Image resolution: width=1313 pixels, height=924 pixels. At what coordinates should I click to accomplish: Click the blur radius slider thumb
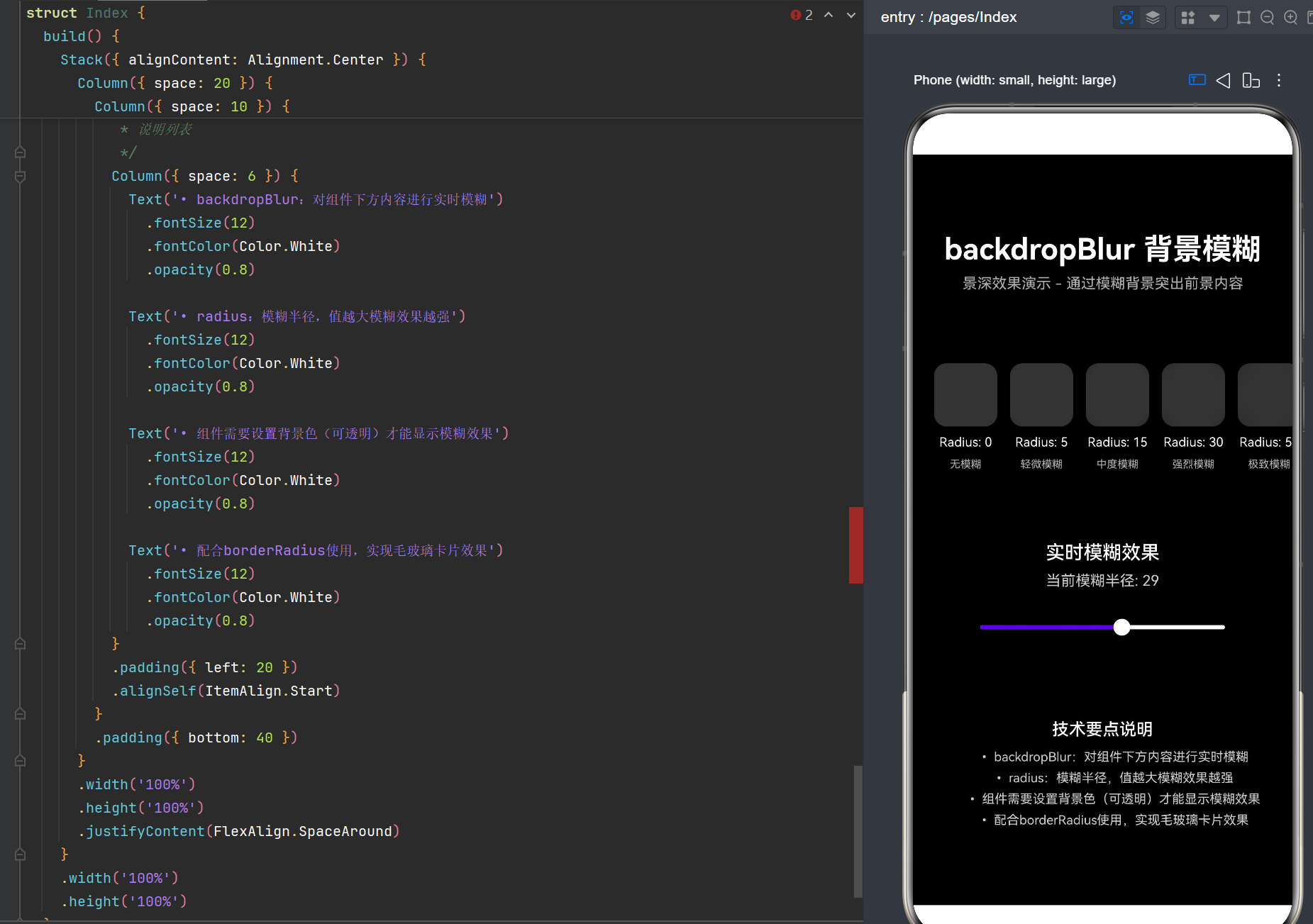click(x=1121, y=627)
